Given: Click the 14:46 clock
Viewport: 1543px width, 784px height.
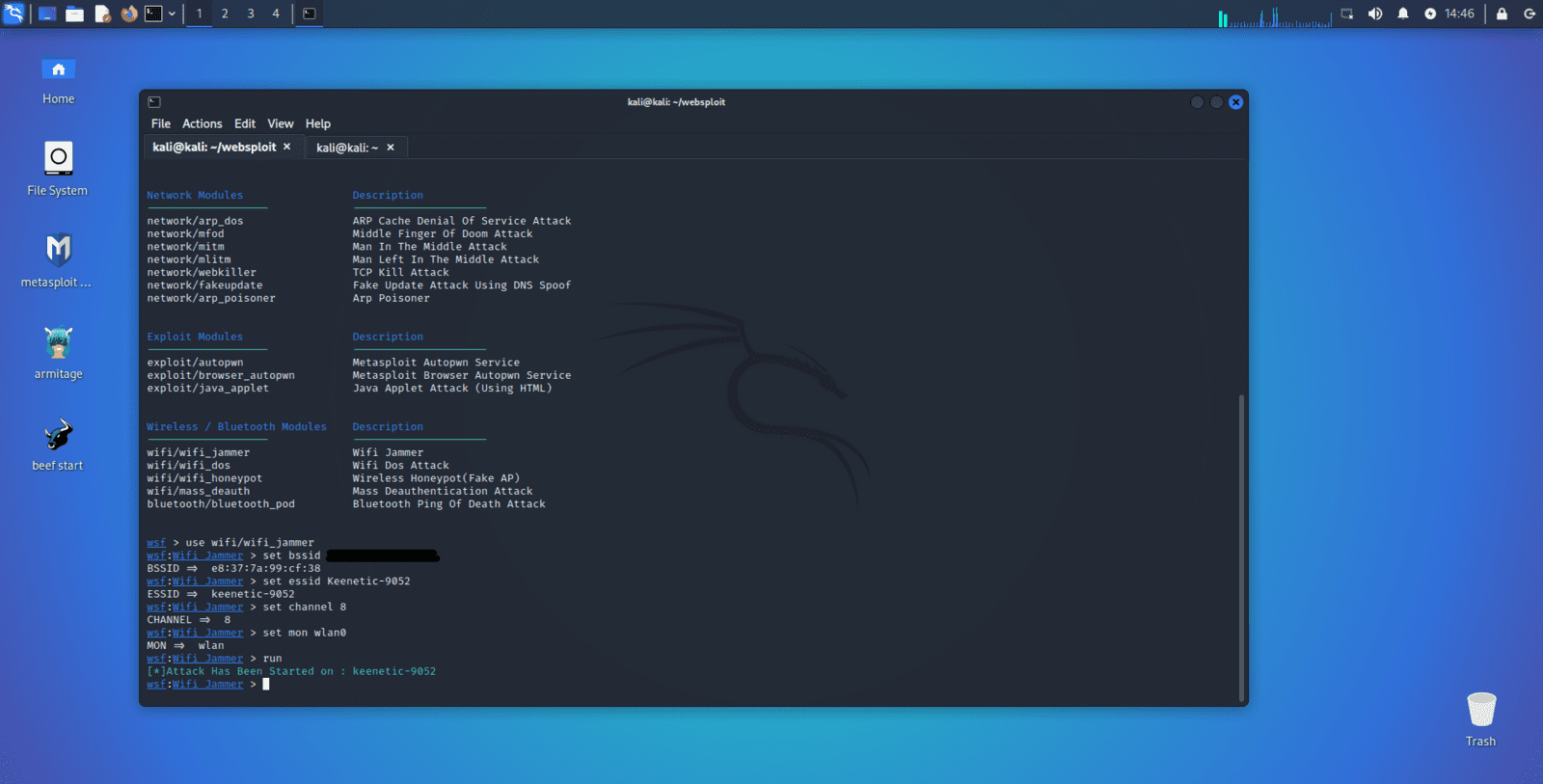Looking at the screenshot, I should tap(1459, 14).
